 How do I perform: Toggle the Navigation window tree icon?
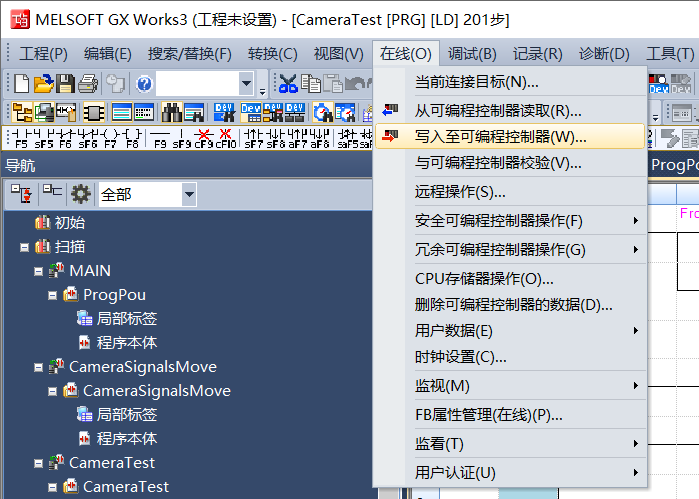22,112
